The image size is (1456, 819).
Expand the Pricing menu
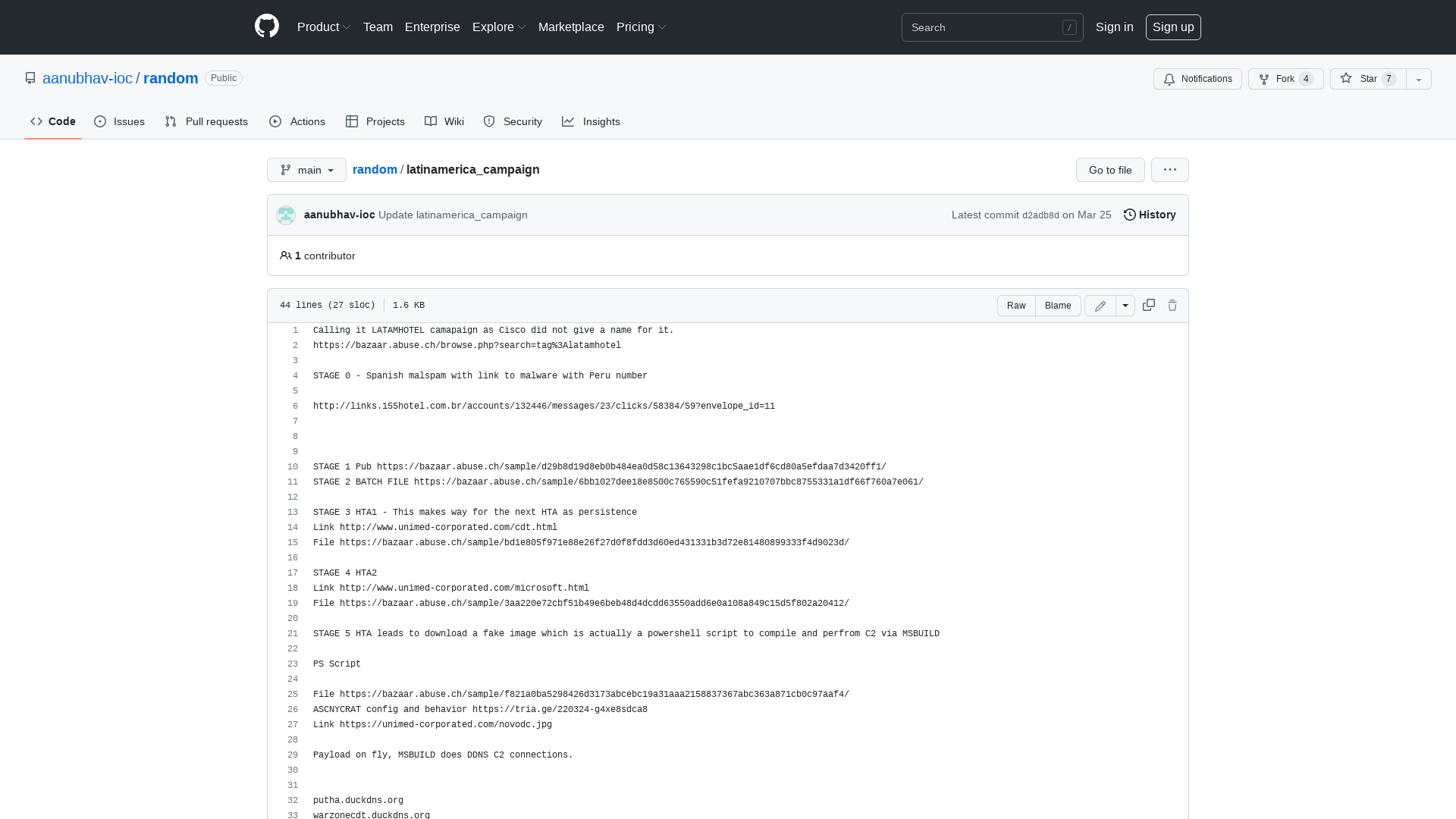tap(642, 27)
